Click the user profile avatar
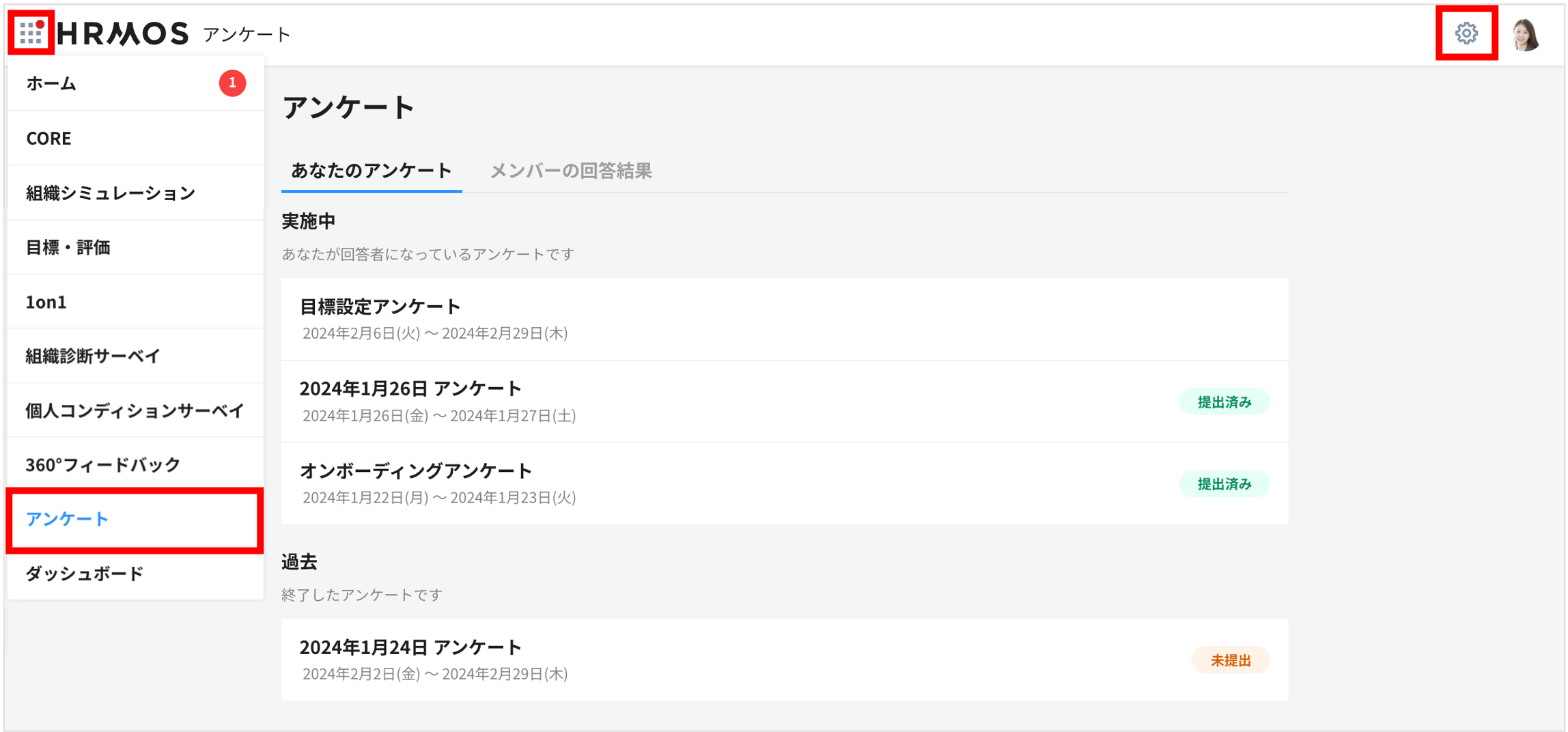Screen dimensions: 1568x732 point(1525,34)
